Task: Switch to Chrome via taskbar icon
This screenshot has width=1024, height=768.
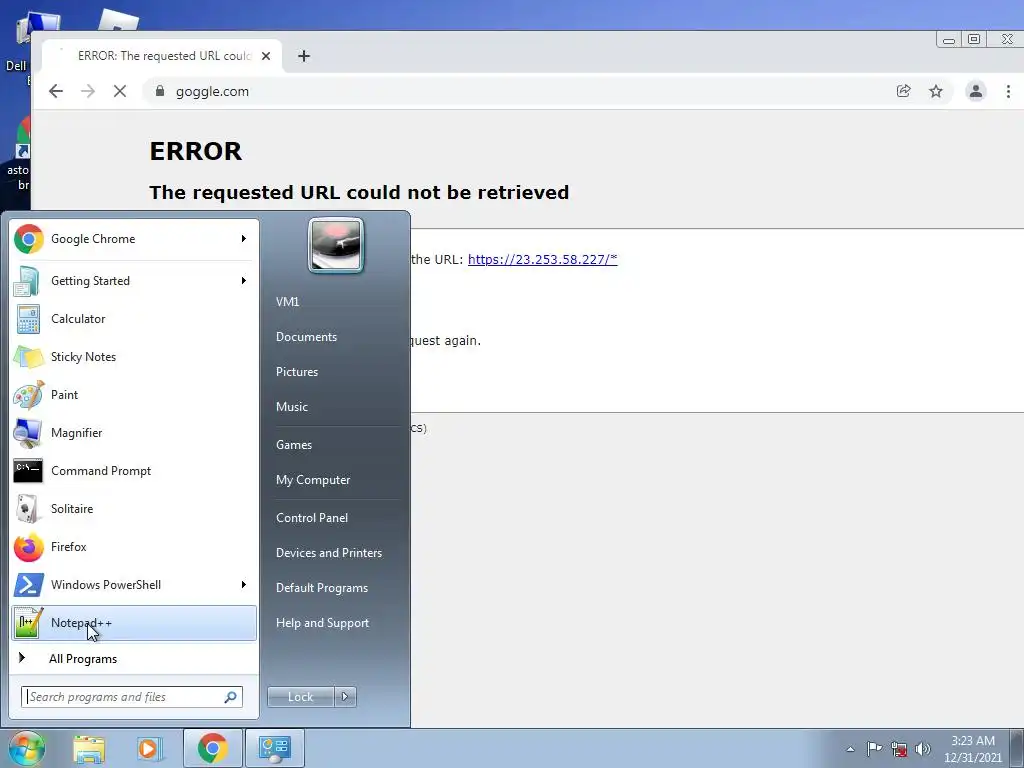Action: tap(212, 748)
